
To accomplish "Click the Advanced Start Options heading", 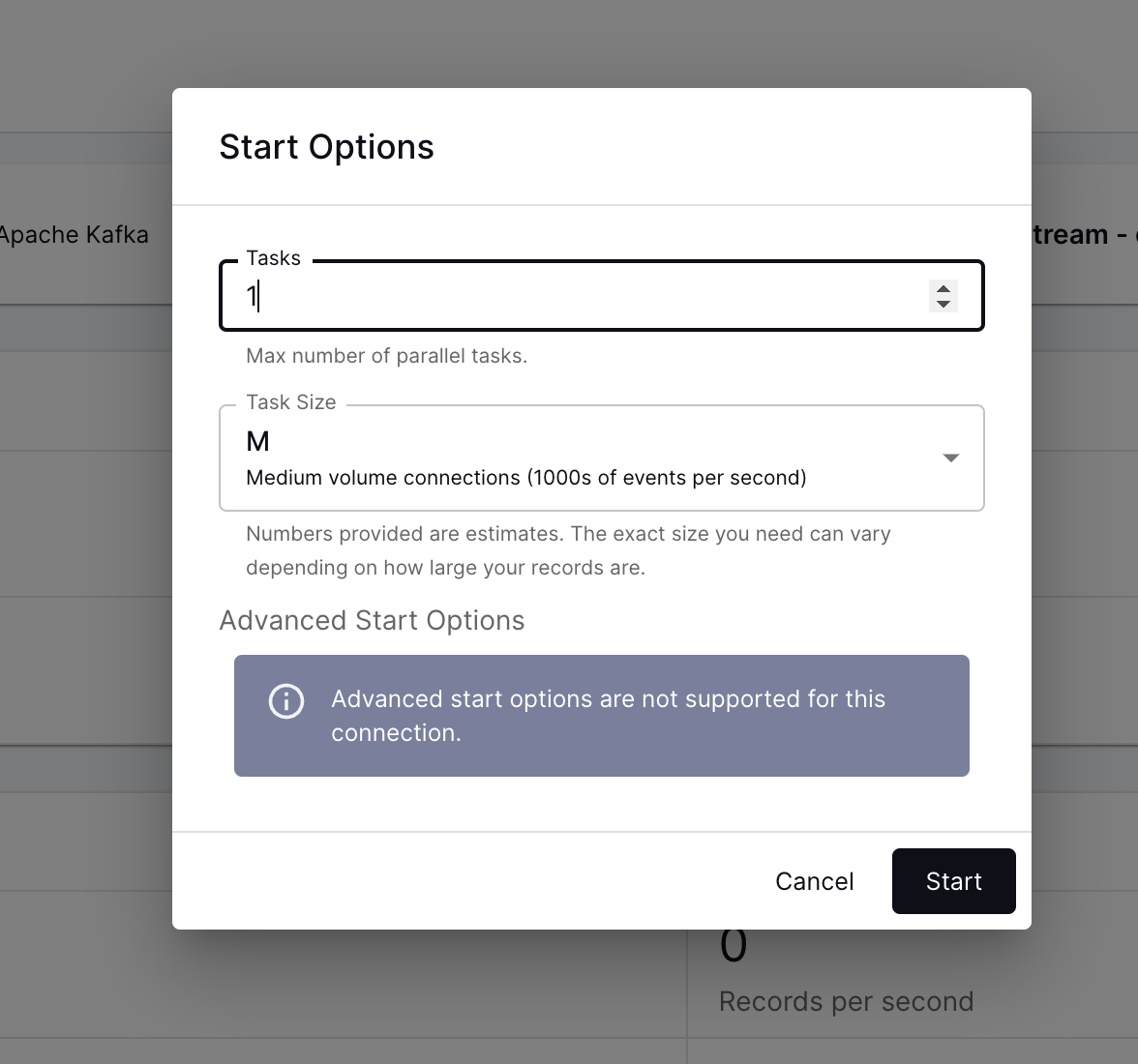I will point(372,621).
